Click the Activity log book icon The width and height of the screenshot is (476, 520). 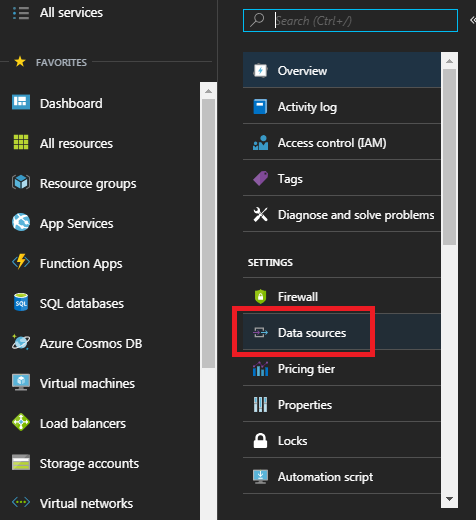260,107
